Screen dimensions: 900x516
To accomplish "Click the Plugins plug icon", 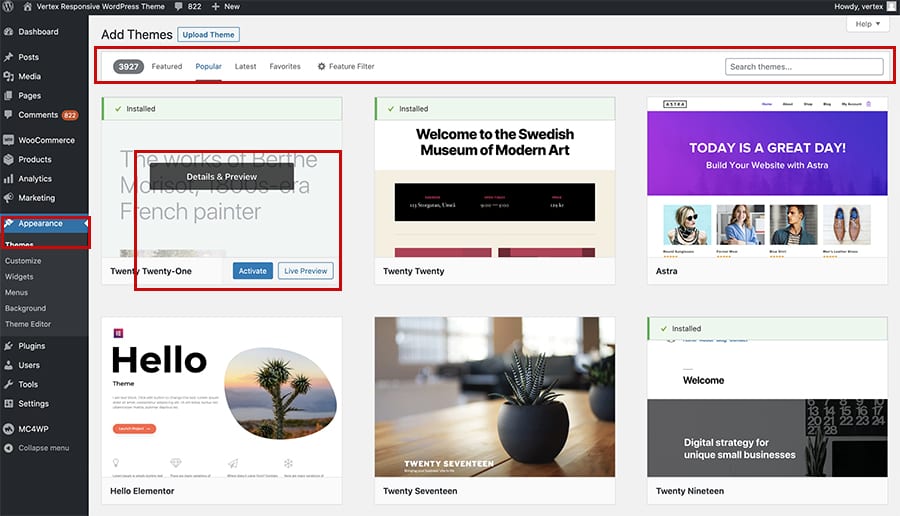I will click(9, 346).
